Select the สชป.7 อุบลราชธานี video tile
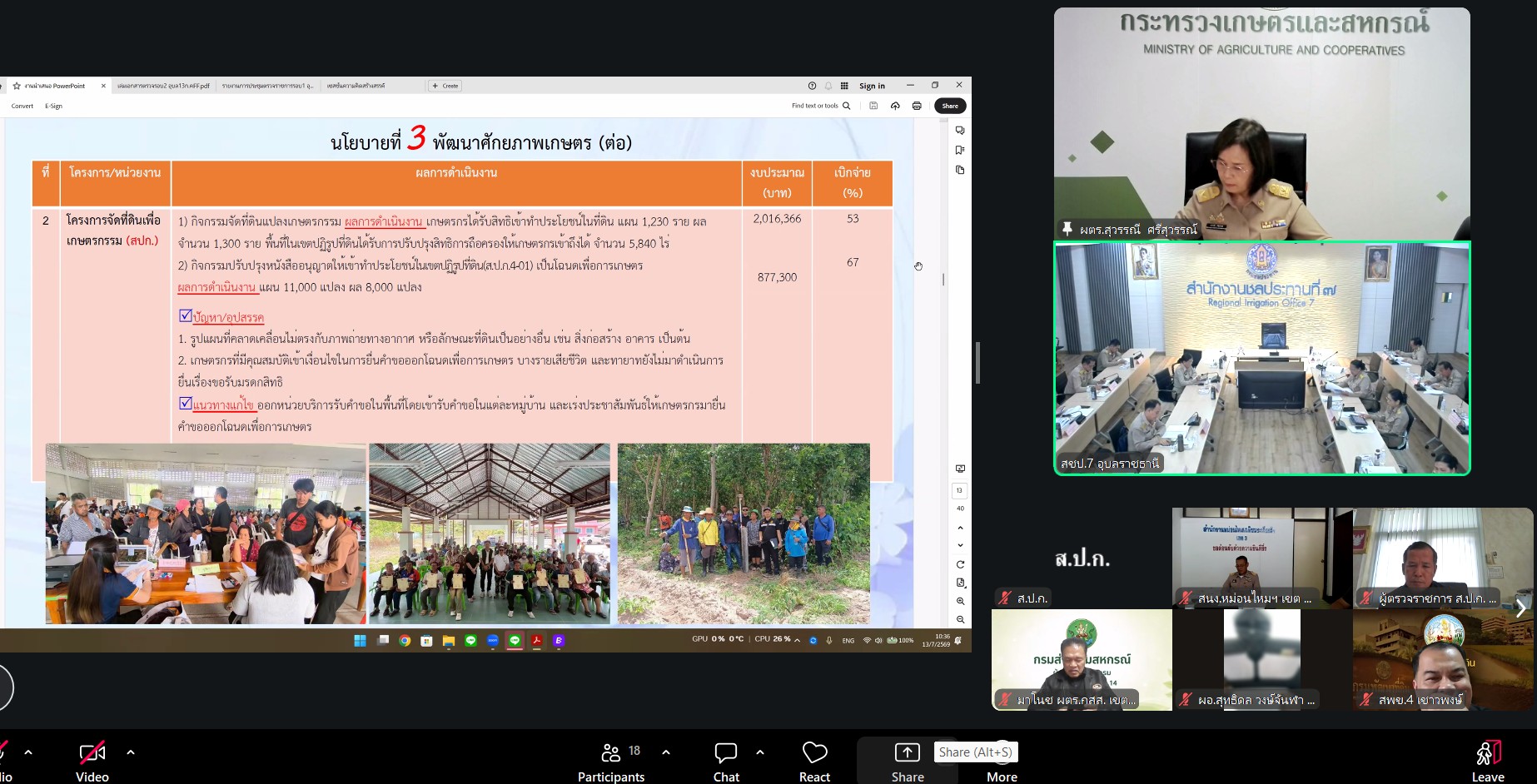The height and width of the screenshot is (784, 1537). click(1262, 359)
